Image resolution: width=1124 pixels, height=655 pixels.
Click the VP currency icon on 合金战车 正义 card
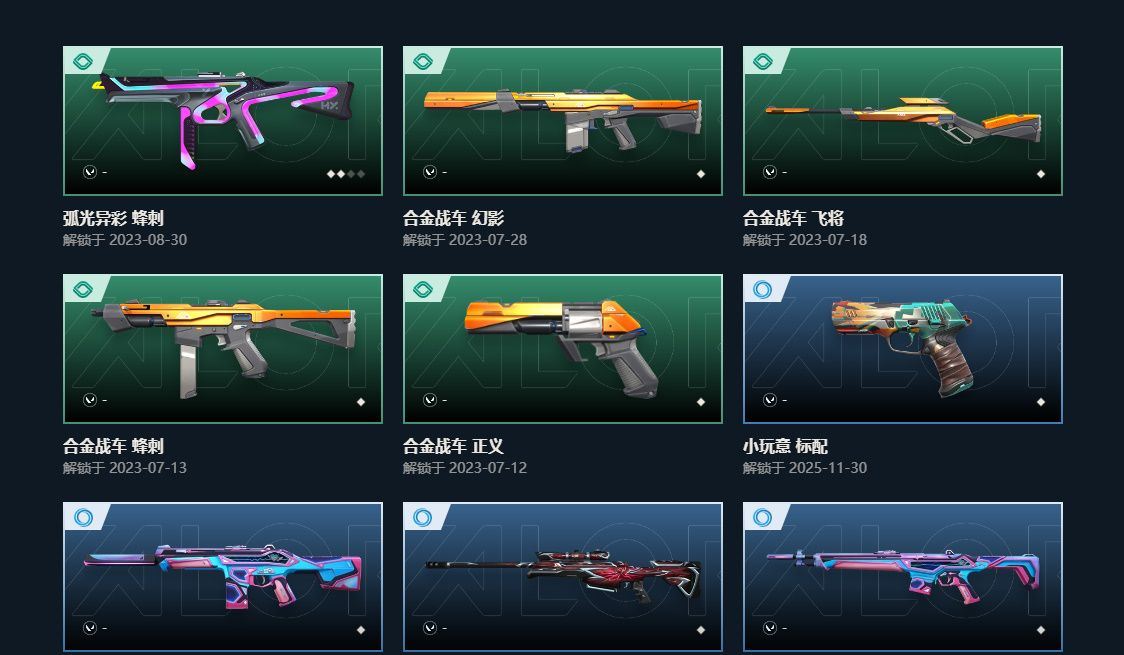tap(429, 400)
